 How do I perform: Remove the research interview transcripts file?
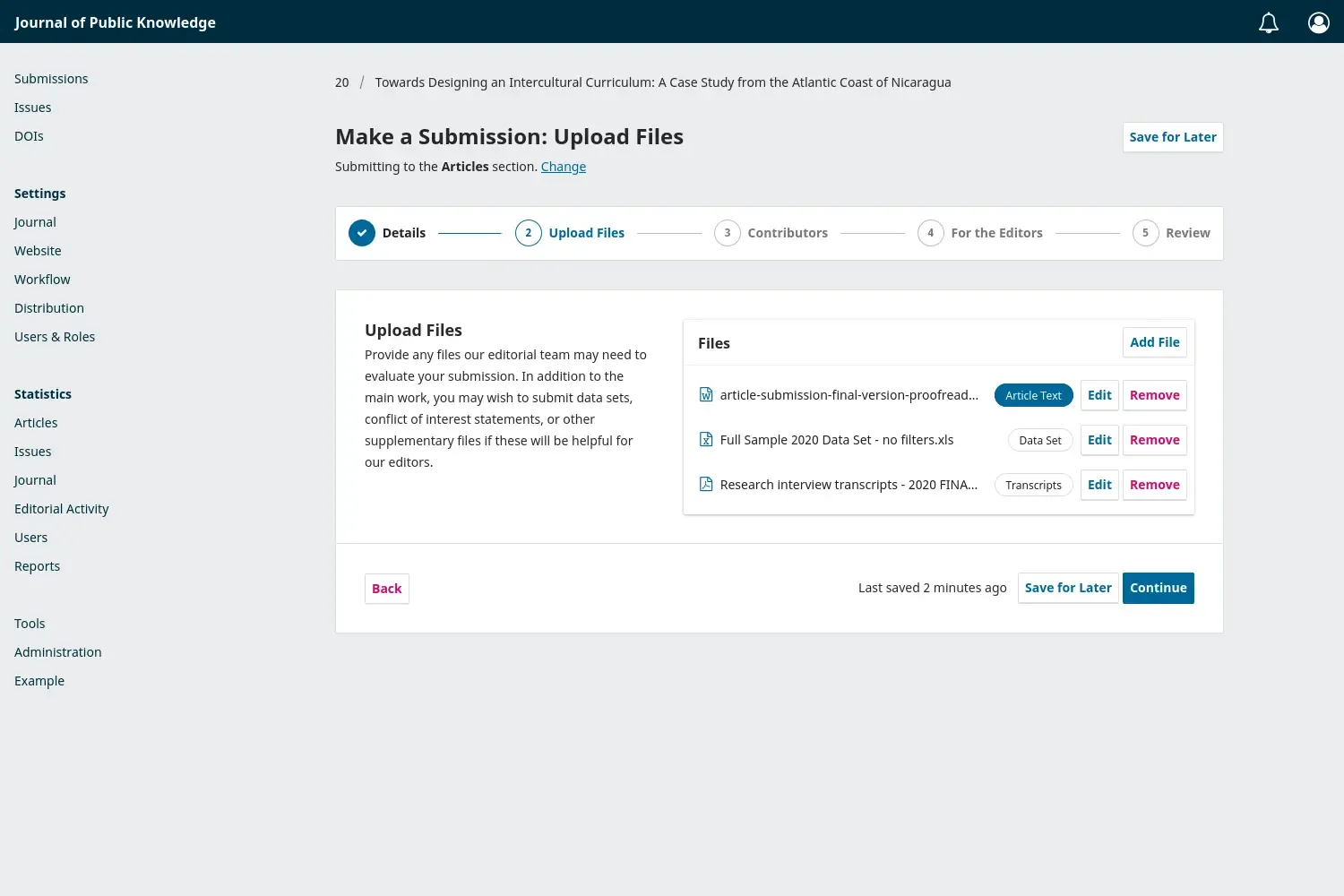pos(1154,485)
